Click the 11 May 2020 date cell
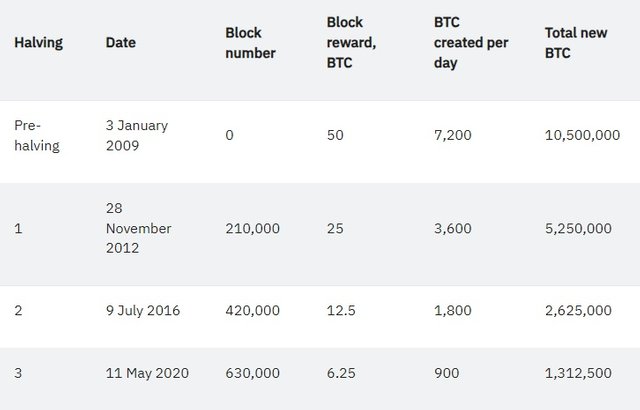640x410 pixels. click(x=147, y=373)
